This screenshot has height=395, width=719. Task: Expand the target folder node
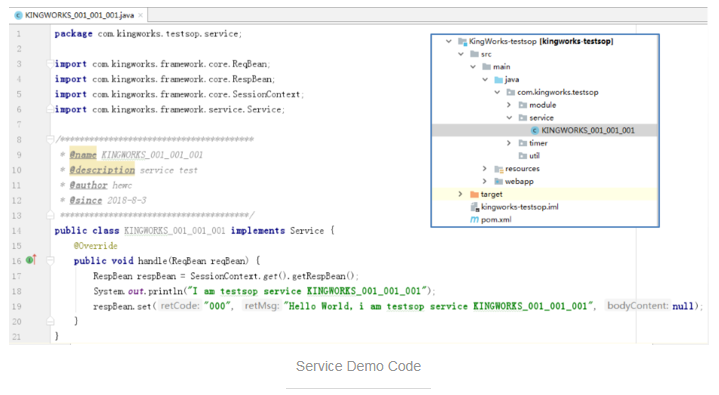coord(460,194)
